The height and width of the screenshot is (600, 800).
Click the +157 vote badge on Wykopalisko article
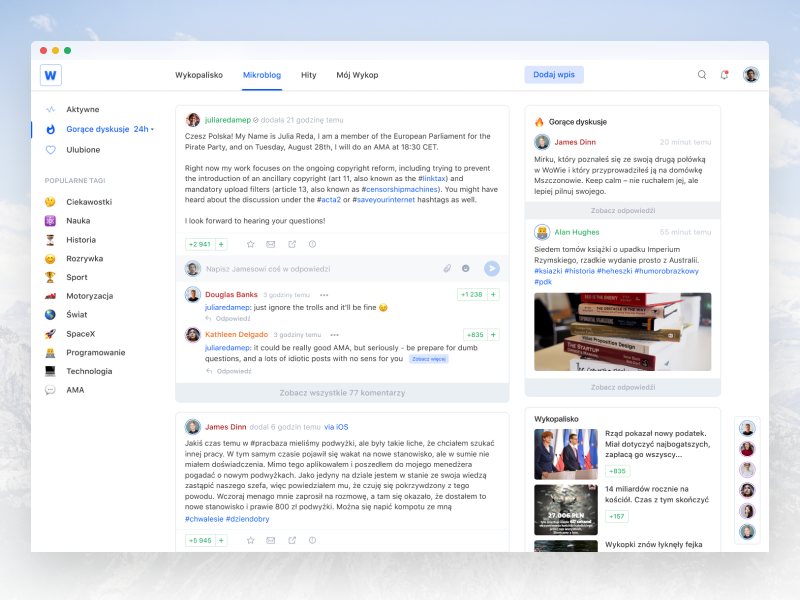[x=617, y=516]
